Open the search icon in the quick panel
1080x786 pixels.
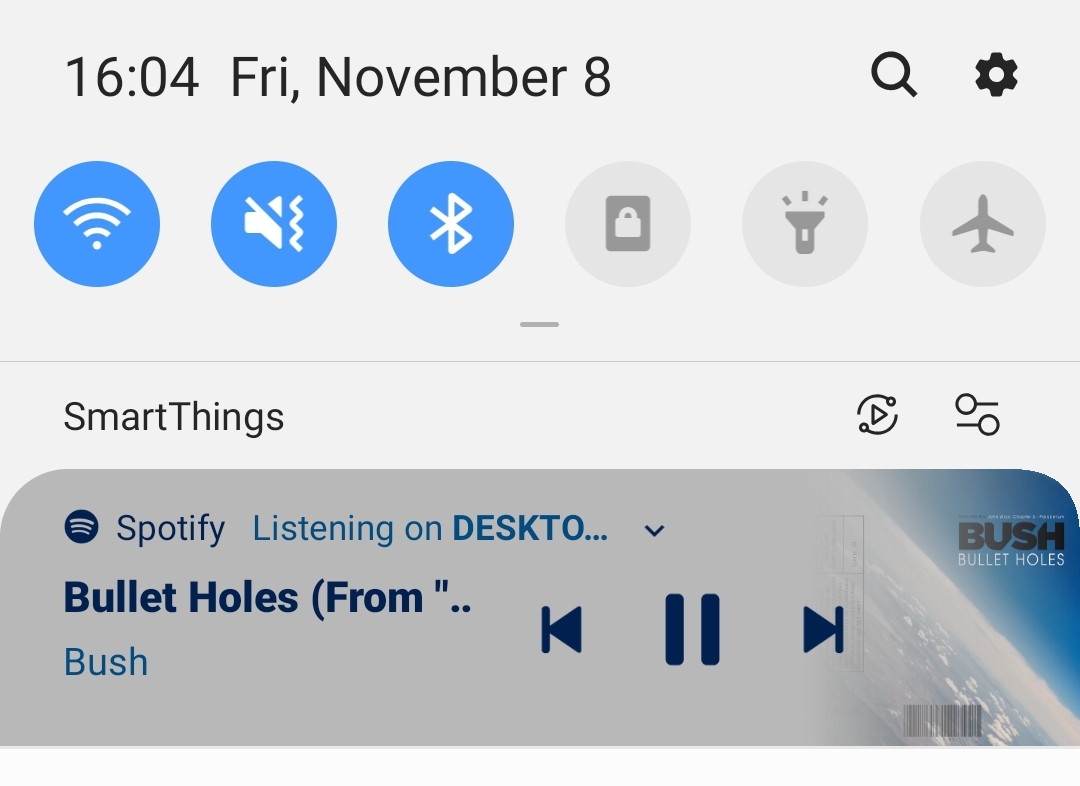coord(894,74)
